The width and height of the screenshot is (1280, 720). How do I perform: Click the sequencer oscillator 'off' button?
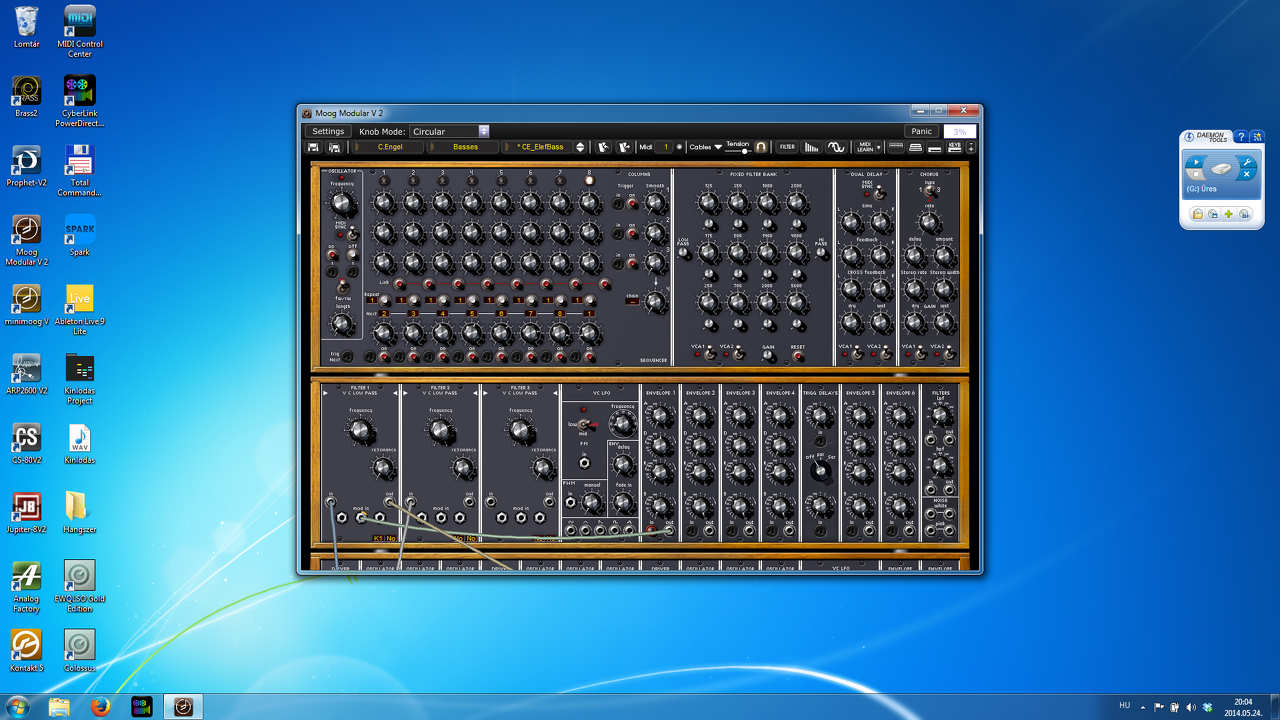tap(352, 256)
